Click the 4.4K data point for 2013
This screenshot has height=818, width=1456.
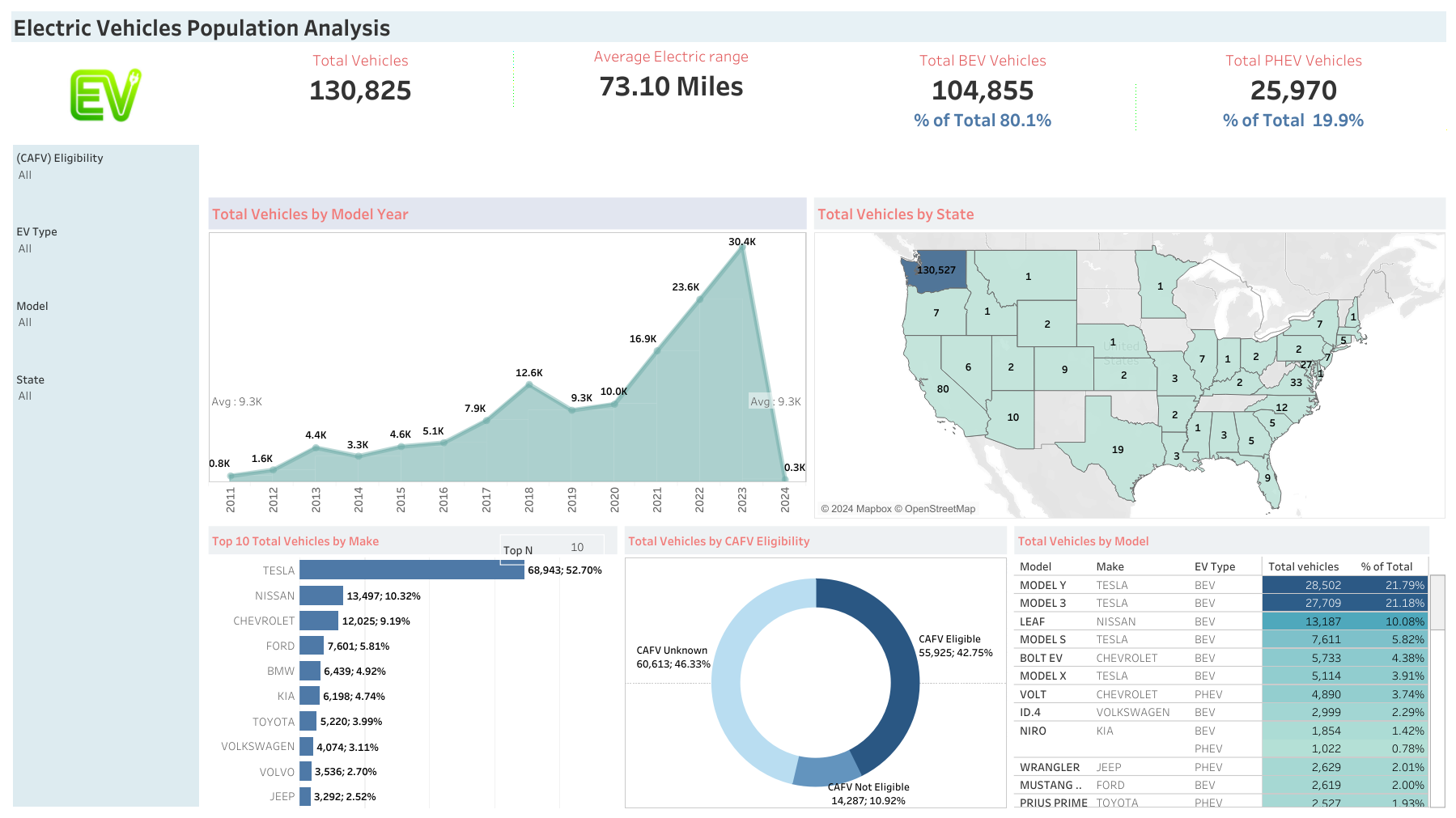click(316, 447)
